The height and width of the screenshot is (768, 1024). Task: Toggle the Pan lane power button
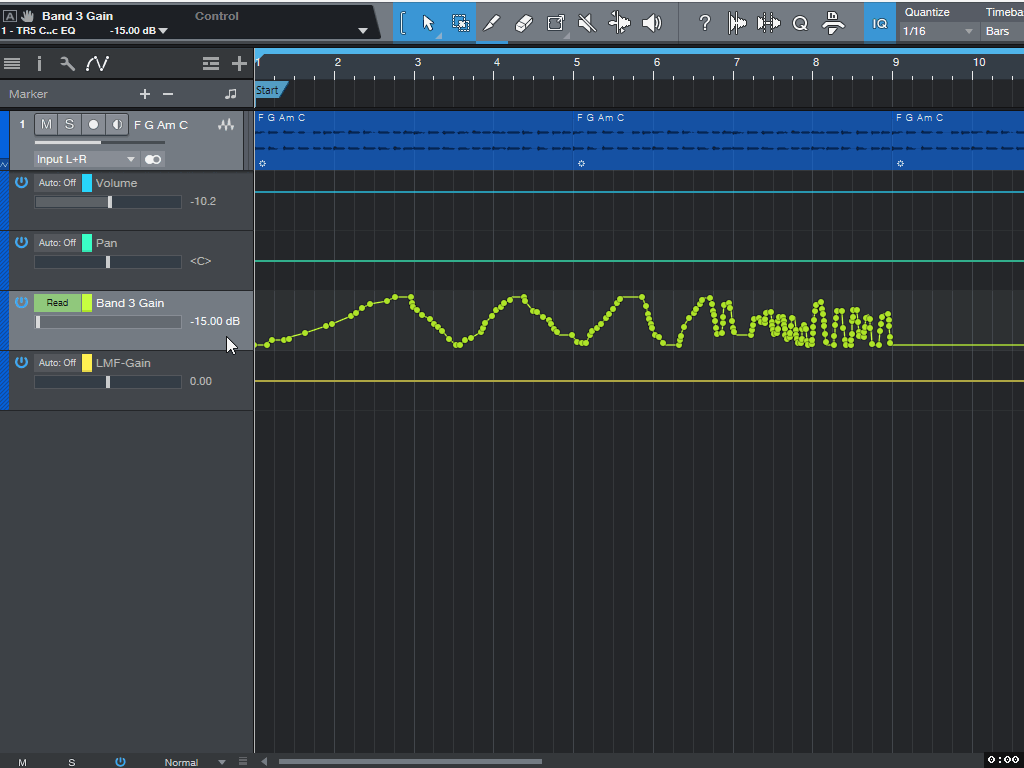coord(22,242)
